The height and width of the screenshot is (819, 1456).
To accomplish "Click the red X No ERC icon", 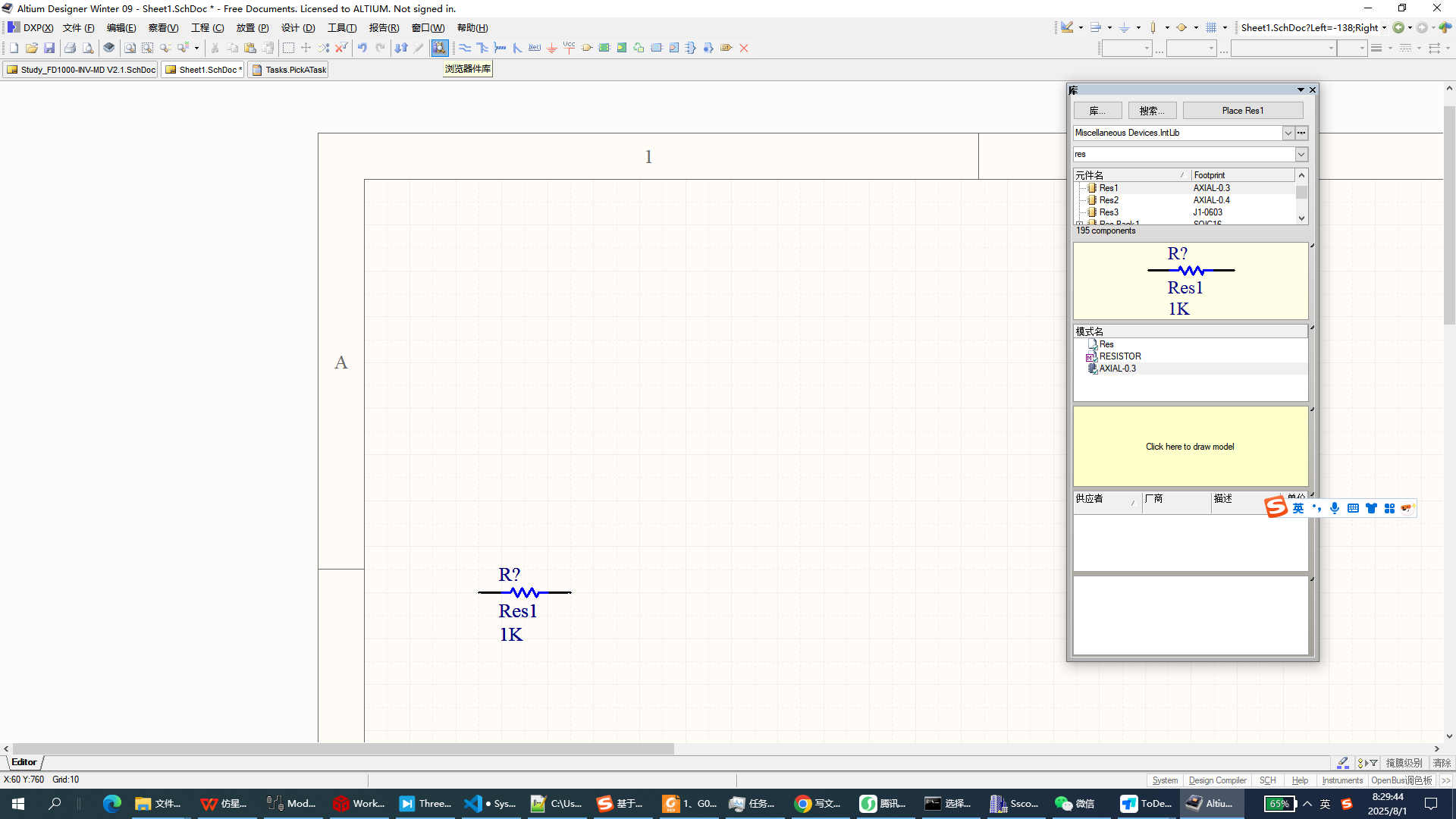I will pyautogui.click(x=744, y=48).
